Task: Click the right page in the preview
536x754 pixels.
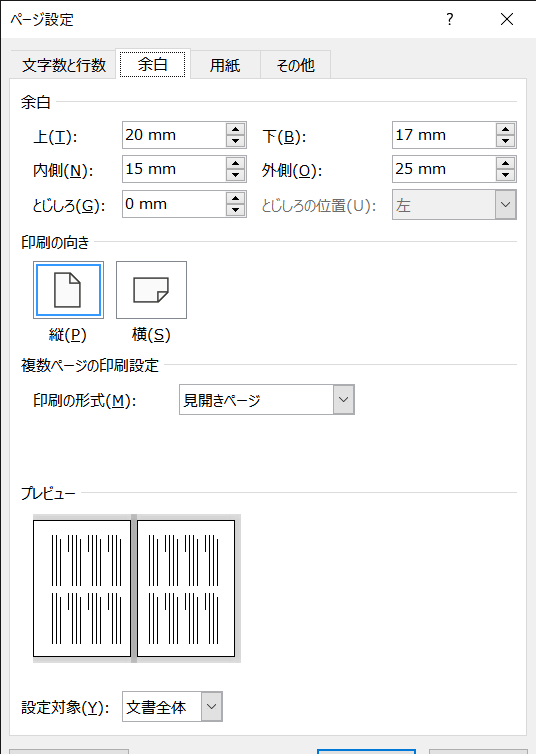Action: [186, 588]
